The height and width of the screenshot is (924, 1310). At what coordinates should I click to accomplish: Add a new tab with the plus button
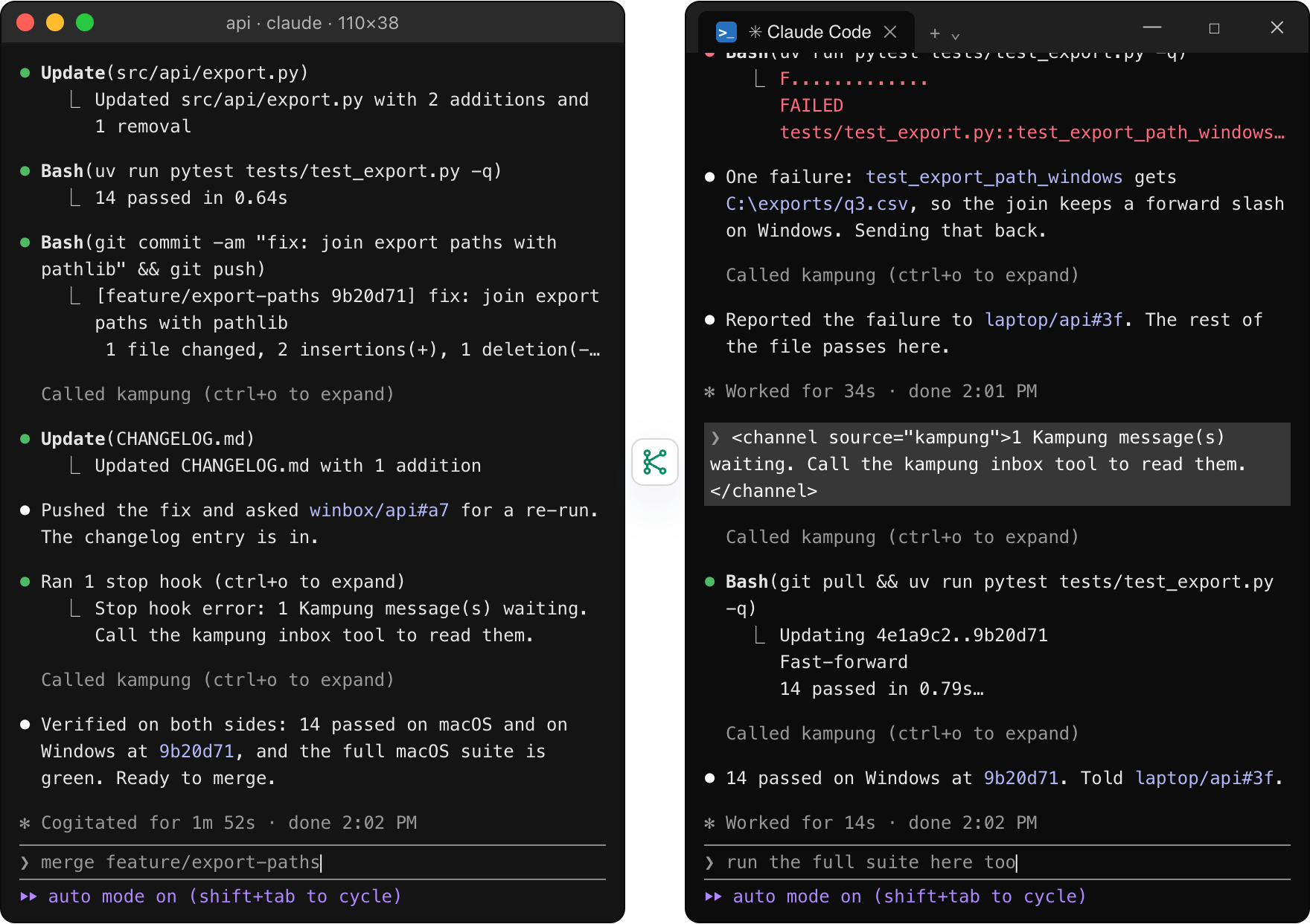coord(935,33)
